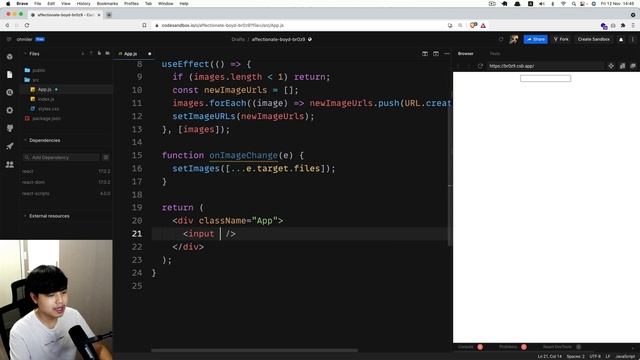This screenshot has height=360, width=640.
Task: Open the user avatar menu
Action: click(x=513, y=39)
